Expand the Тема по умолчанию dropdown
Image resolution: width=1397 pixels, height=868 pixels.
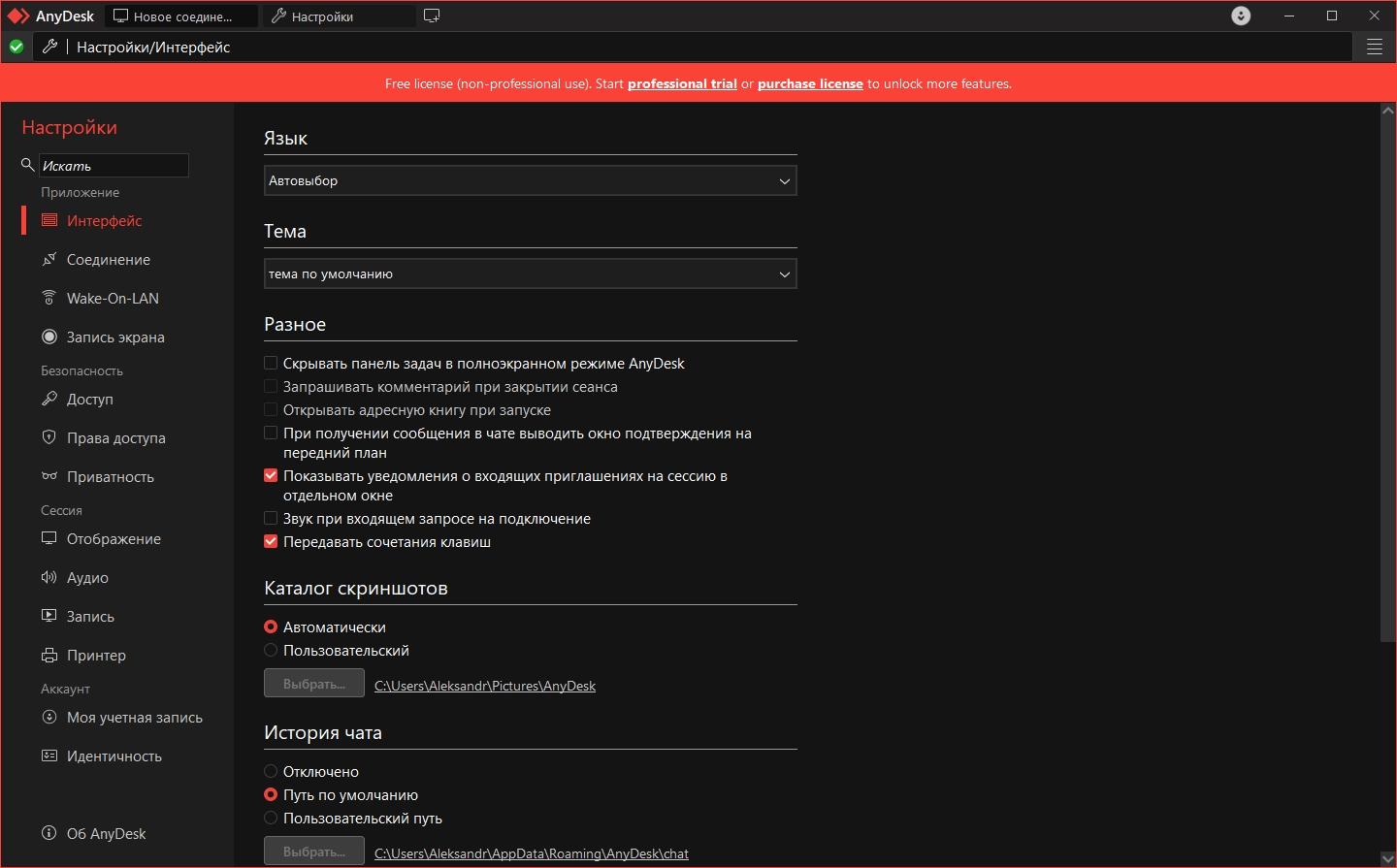click(x=531, y=273)
